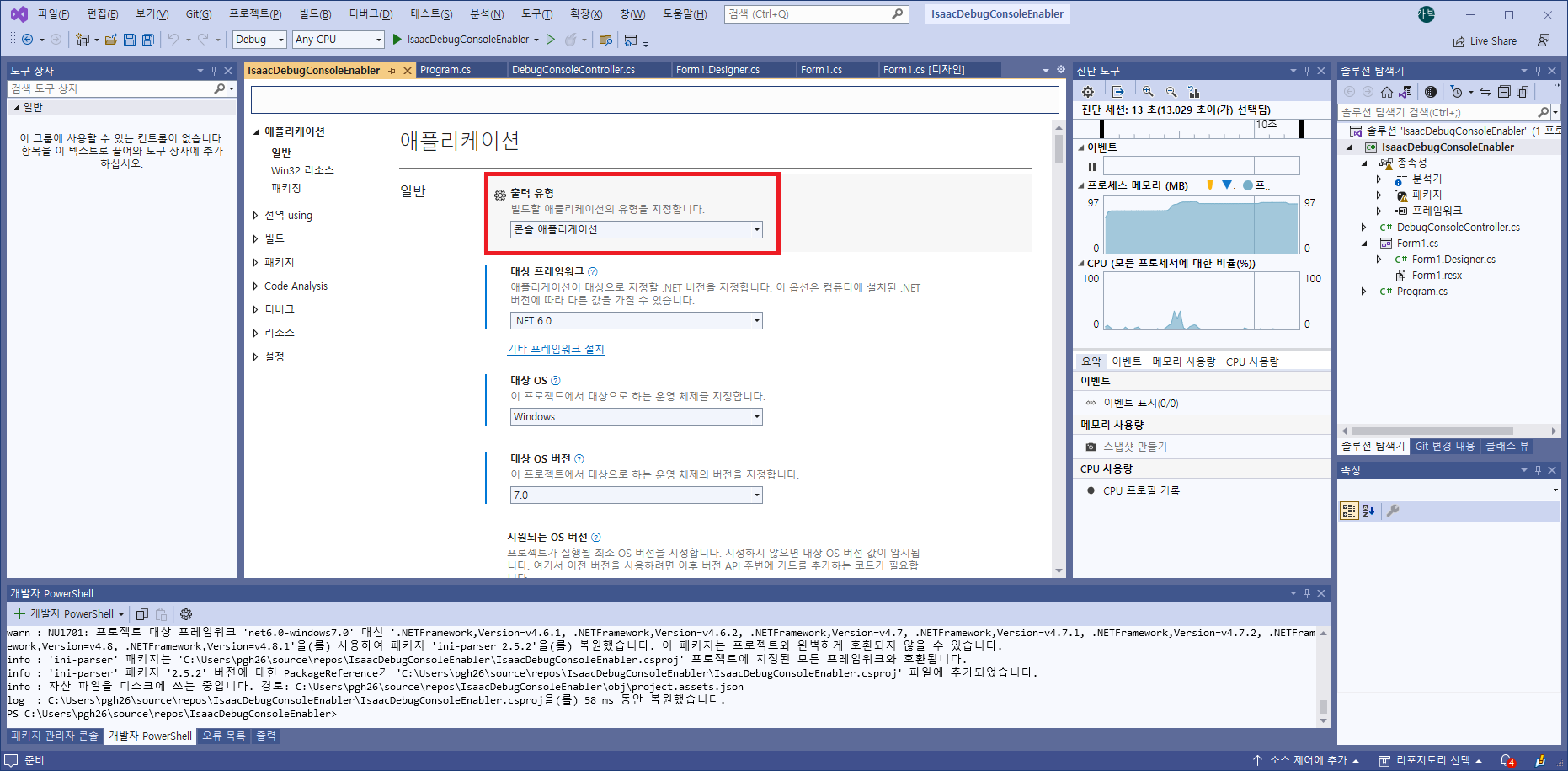The height and width of the screenshot is (771, 1568).
Task: Click the navigate backward toolbar icon
Action: click(27, 40)
